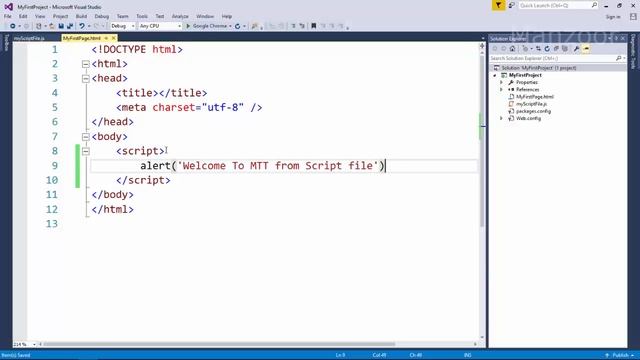Screen dimensions: 640x360
Task: Open the Tools menu
Action: click(x=142, y=16)
